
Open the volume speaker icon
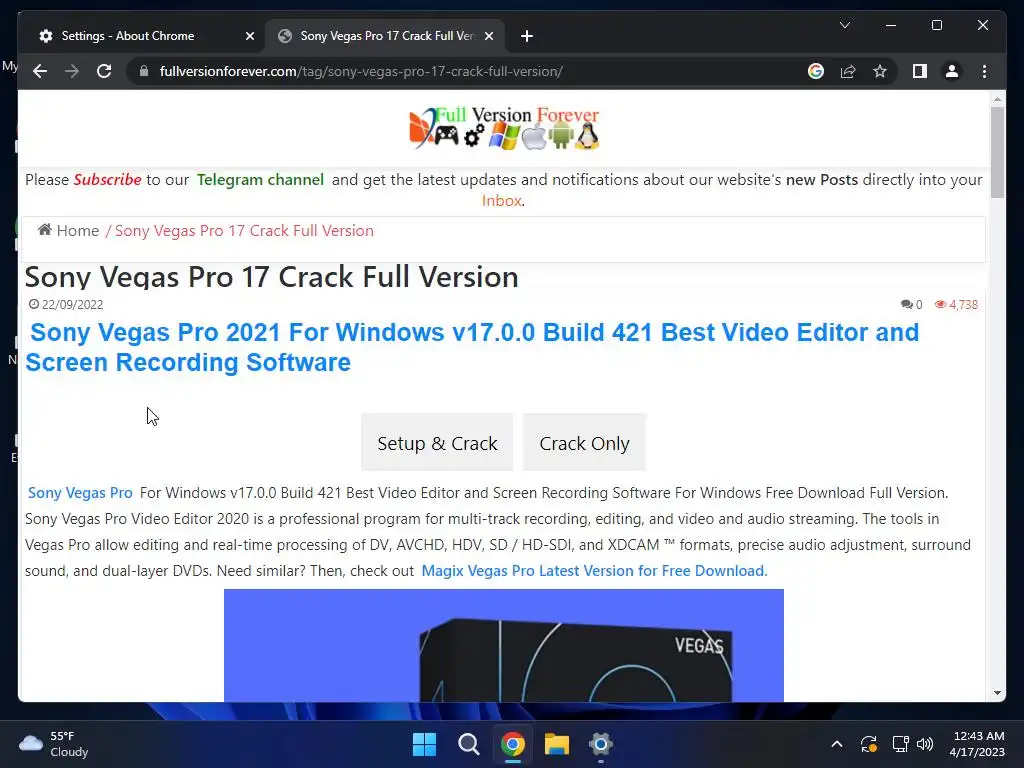[x=925, y=744]
